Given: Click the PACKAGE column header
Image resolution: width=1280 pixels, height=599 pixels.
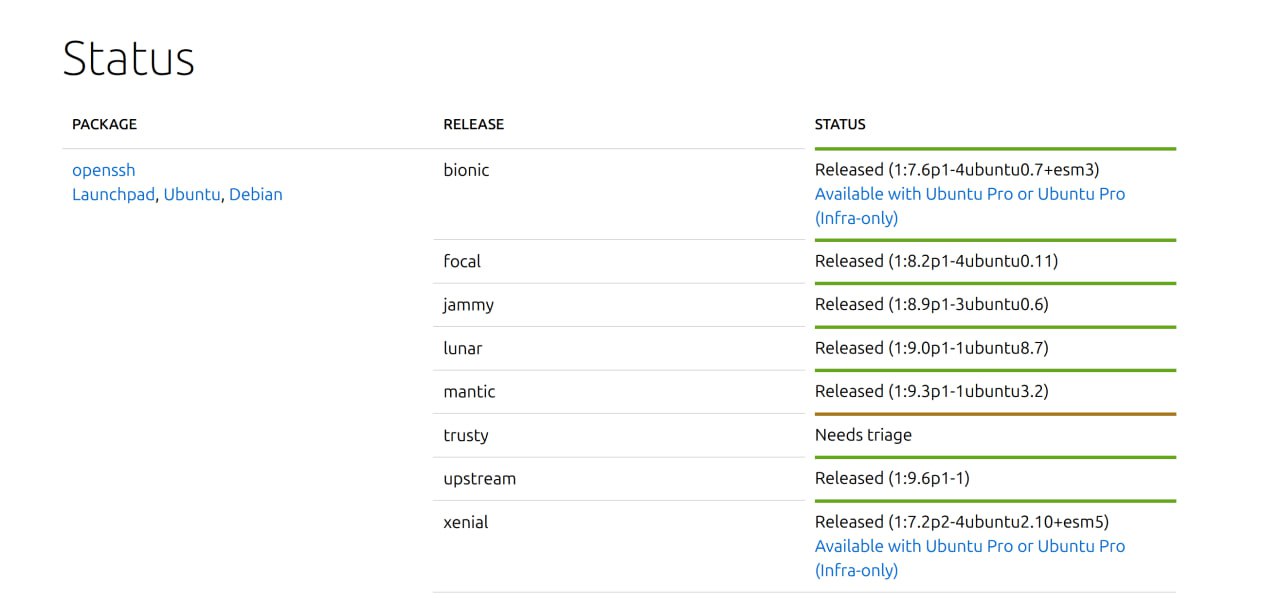Looking at the screenshot, I should point(104,124).
